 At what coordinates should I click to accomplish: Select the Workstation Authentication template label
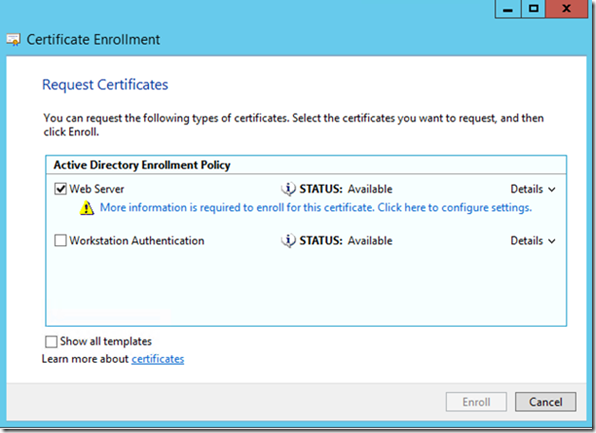click(x=136, y=241)
